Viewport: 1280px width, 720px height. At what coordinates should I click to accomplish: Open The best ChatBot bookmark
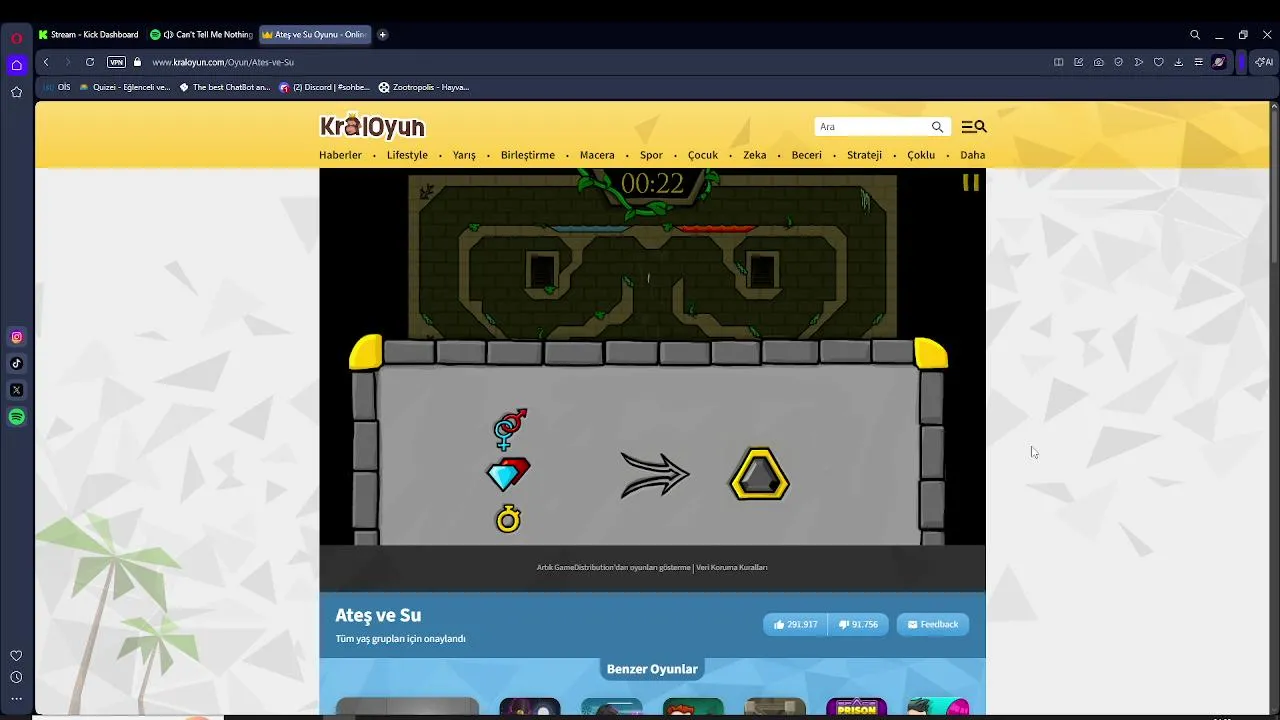[x=225, y=87]
